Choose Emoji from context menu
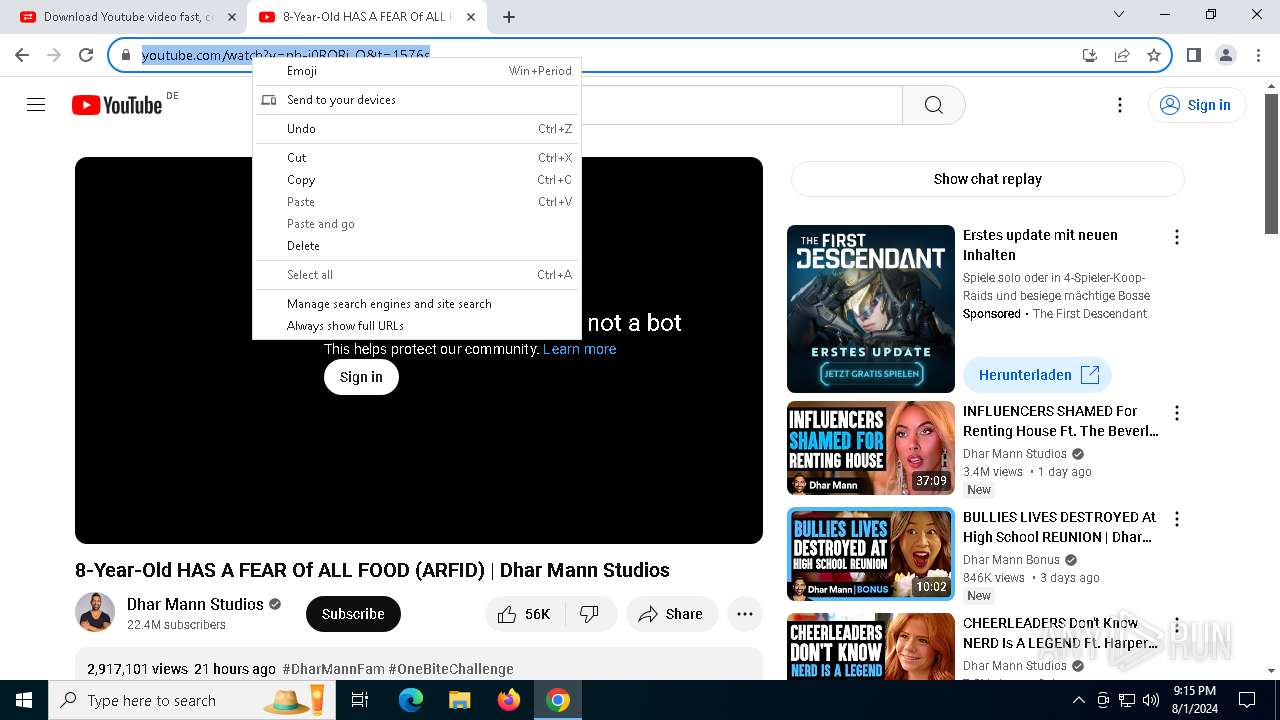 [417, 71]
